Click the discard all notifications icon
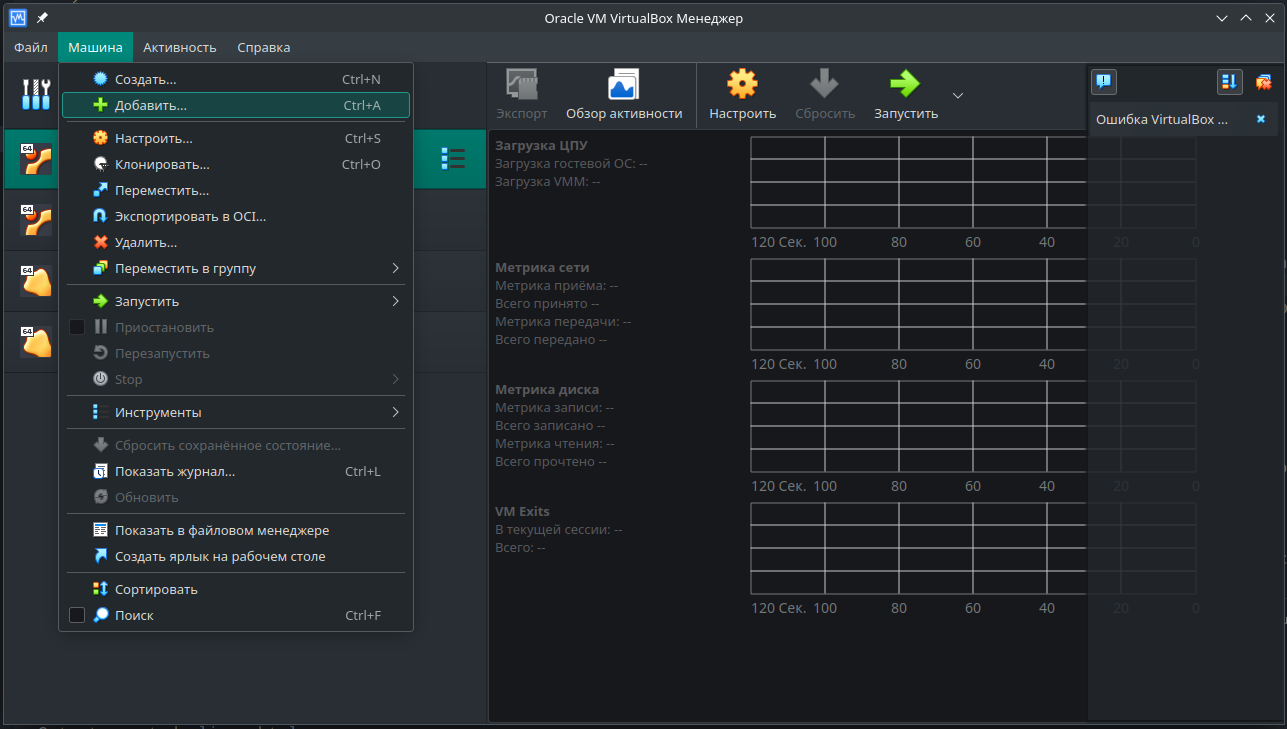Image resolution: width=1287 pixels, height=729 pixels. tap(1262, 81)
